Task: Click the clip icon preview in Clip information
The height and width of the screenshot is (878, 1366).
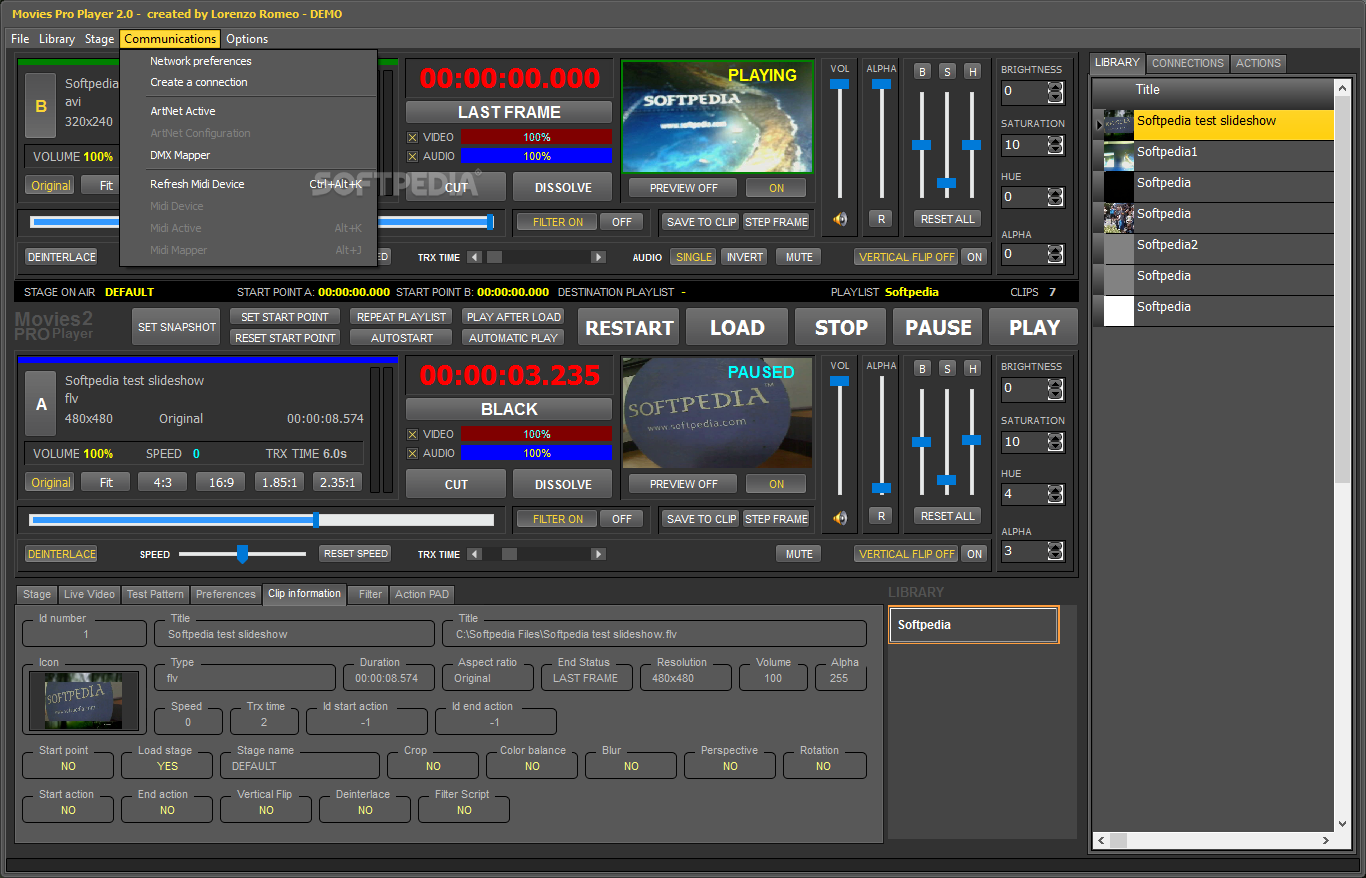Action: [84, 700]
